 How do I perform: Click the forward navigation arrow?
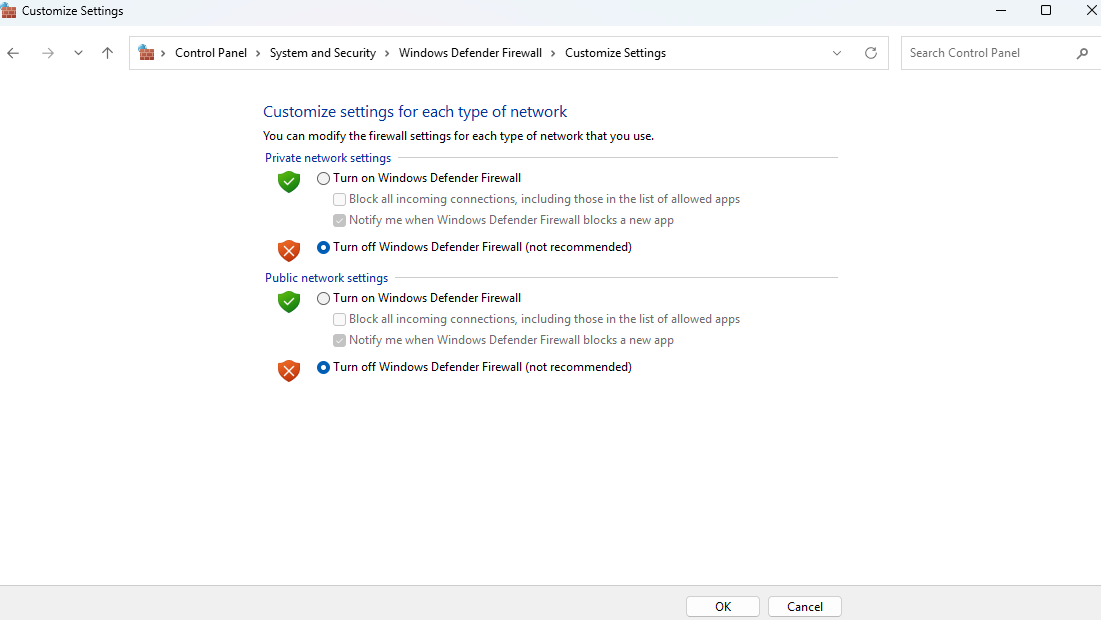[x=48, y=53]
